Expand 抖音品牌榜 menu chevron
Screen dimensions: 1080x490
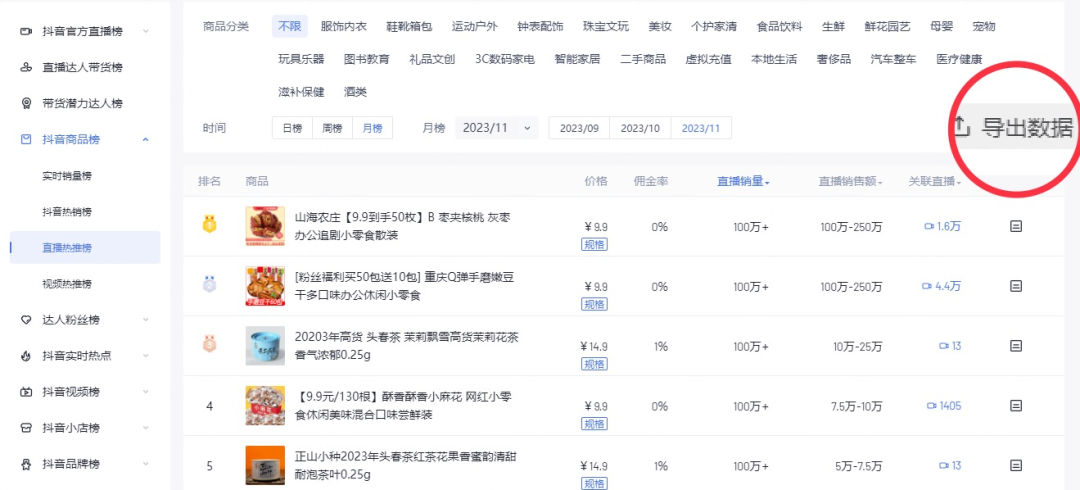pos(145,464)
